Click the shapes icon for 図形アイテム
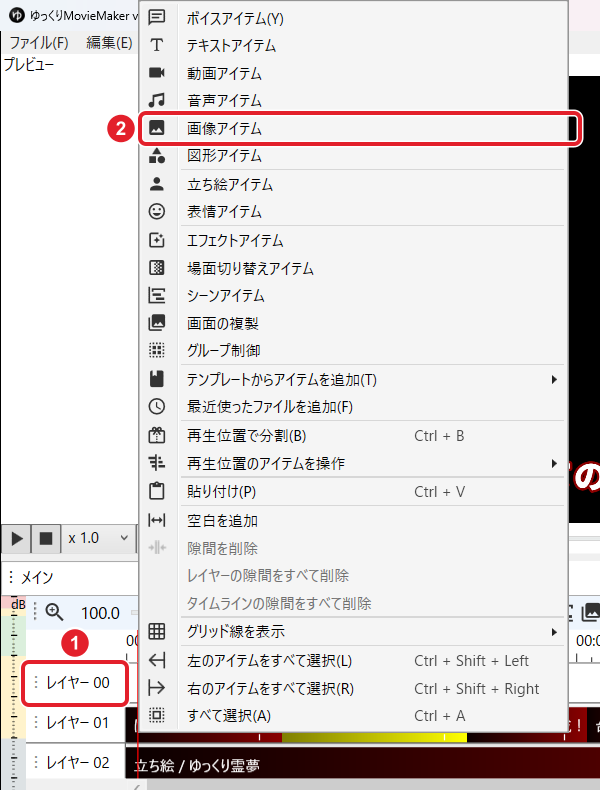Image resolution: width=600 pixels, height=790 pixels. click(x=157, y=155)
